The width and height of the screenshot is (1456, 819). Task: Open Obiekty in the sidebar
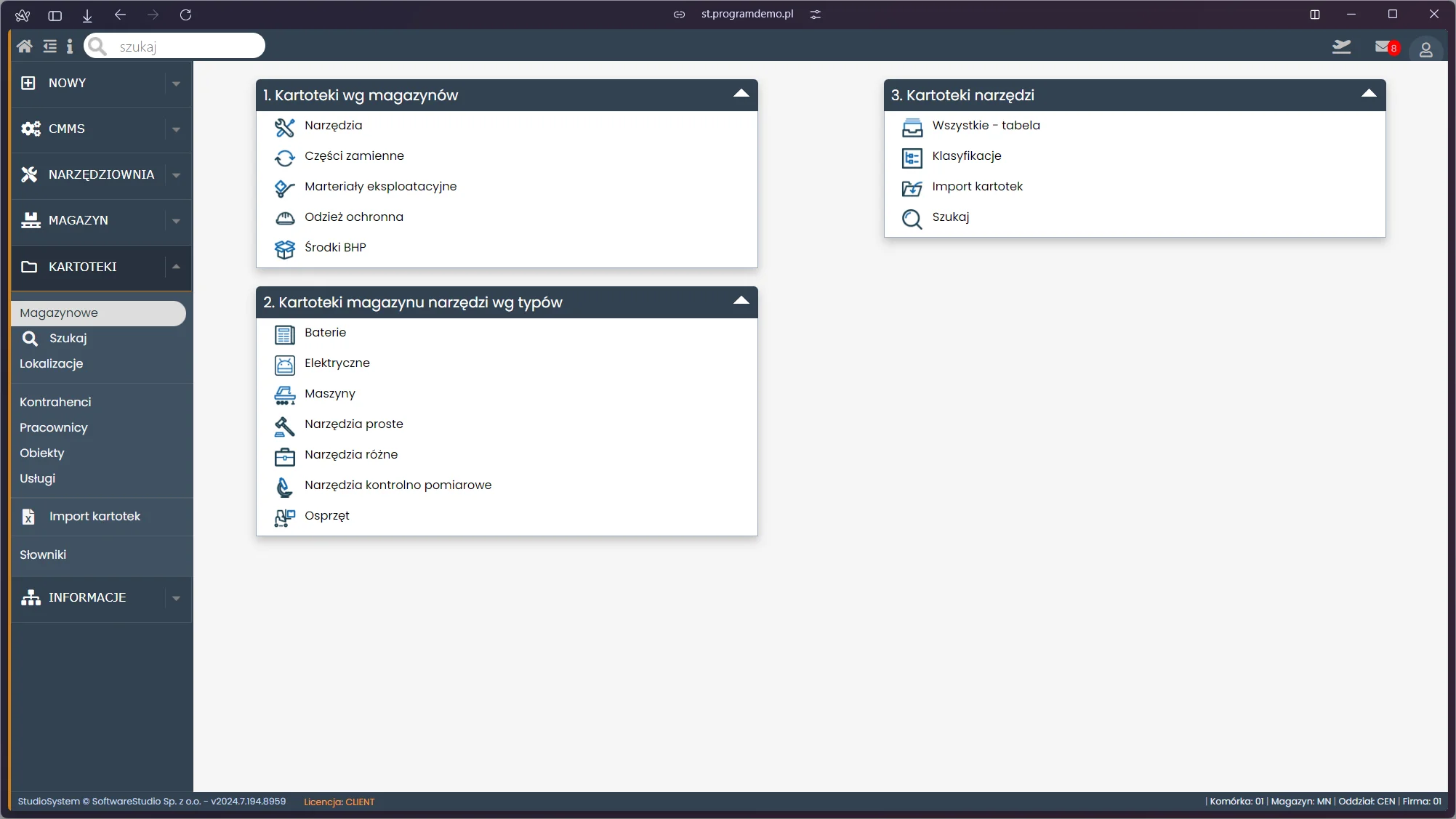pos(41,453)
